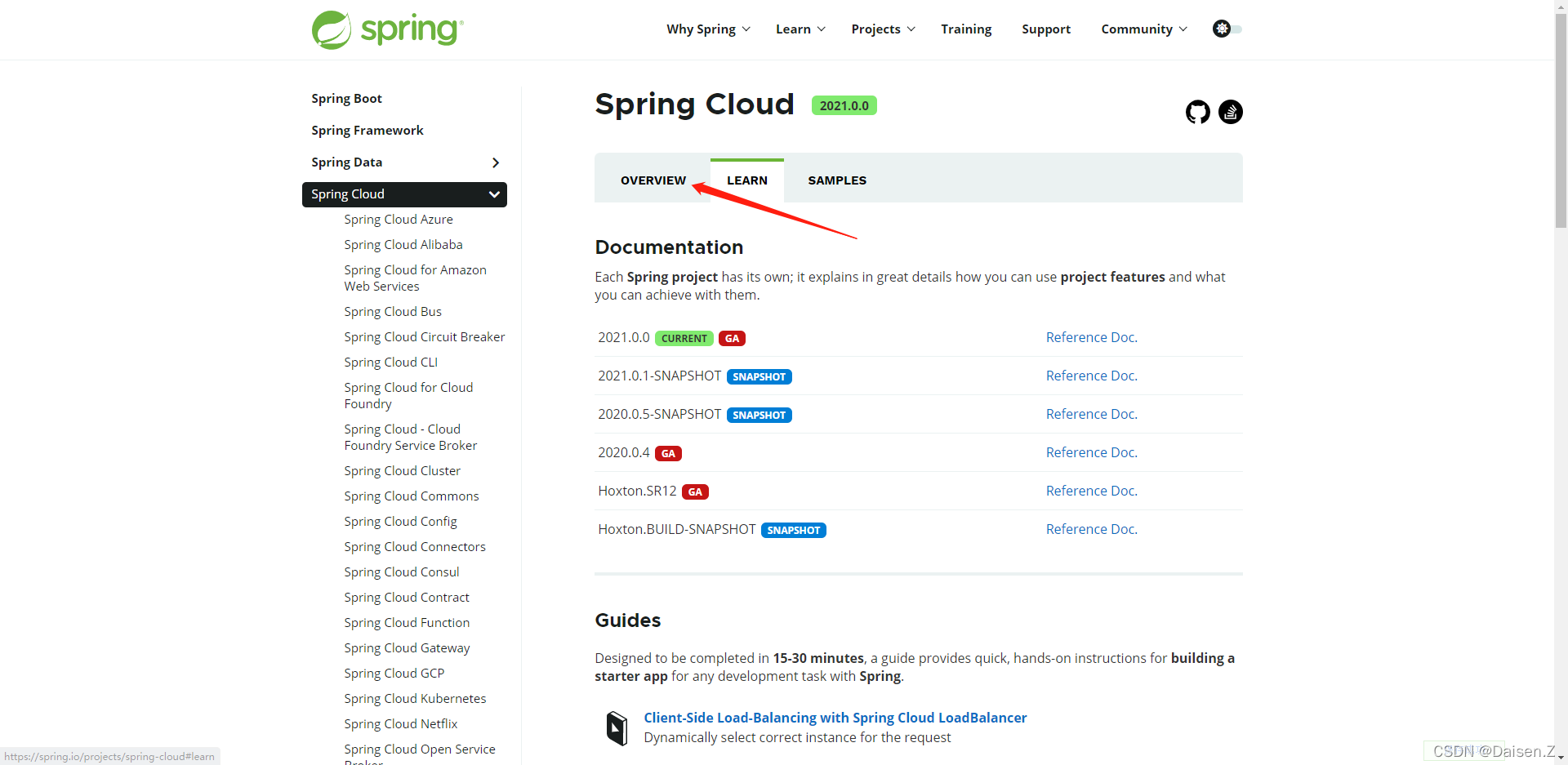Viewport: 1568px width, 765px height.
Task: Click the GA badge beside Hoxton.SR12
Action: coord(695,492)
